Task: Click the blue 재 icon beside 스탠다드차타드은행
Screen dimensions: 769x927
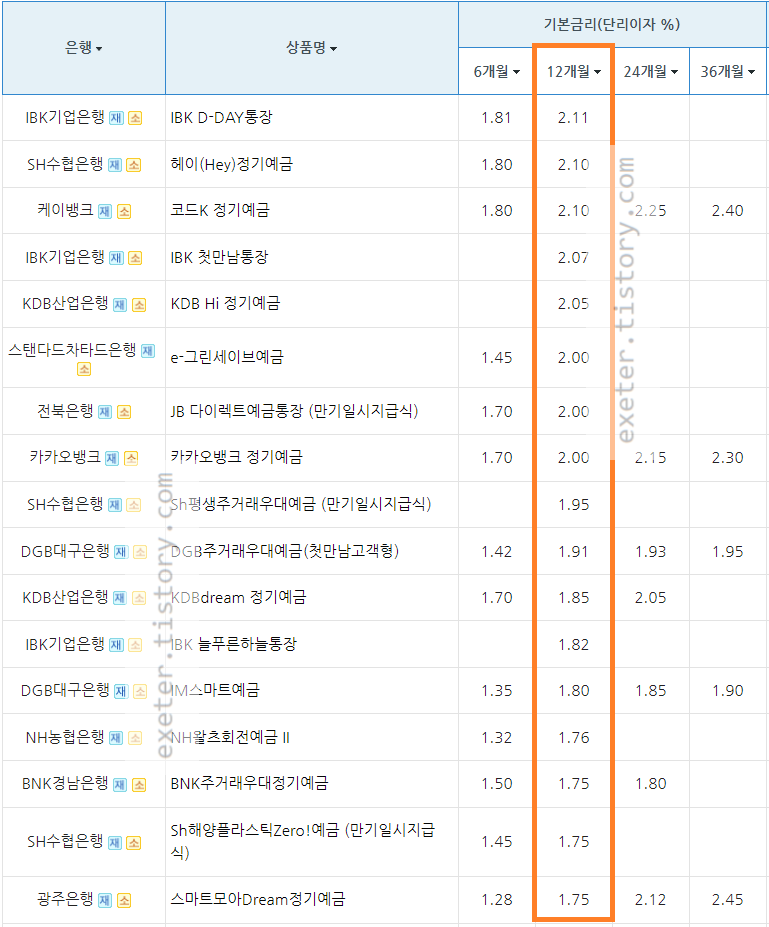Action: (x=148, y=351)
